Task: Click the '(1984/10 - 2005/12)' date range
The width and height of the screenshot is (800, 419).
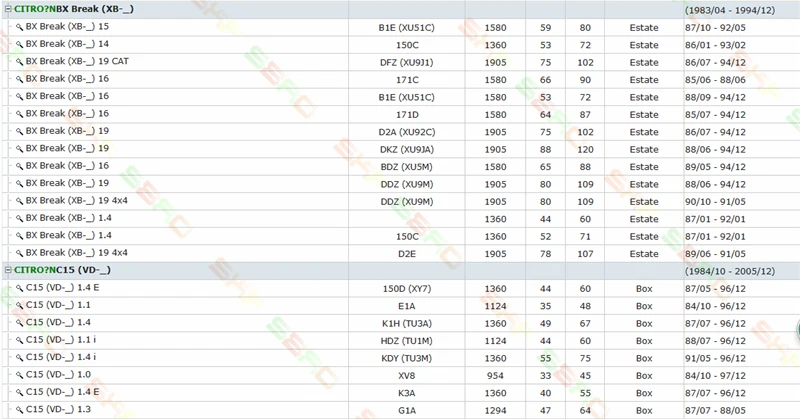Action: (x=730, y=271)
